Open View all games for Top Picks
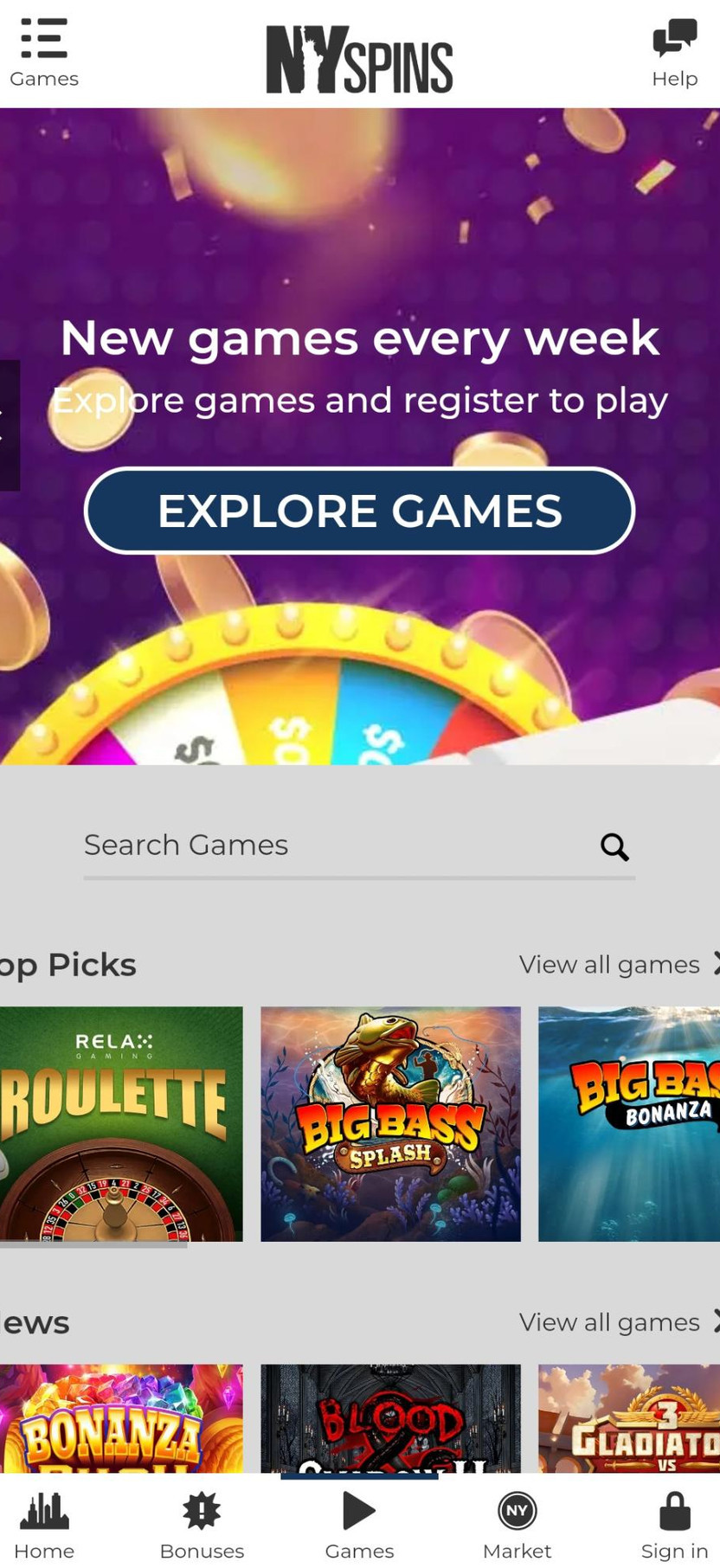Screen dimensions: 720x1568 (x=609, y=964)
